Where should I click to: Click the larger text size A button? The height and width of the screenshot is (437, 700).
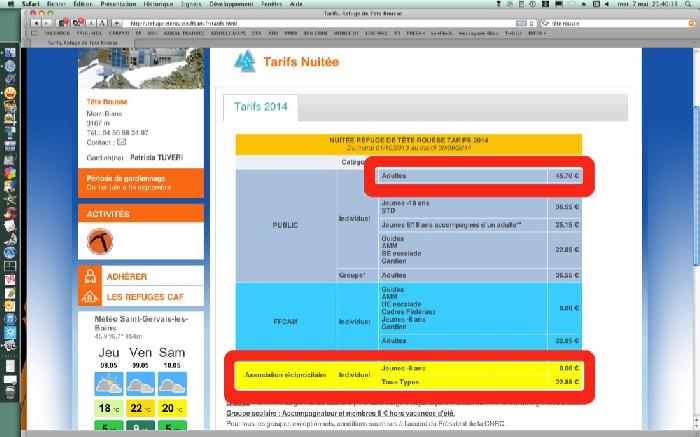coord(102,23)
